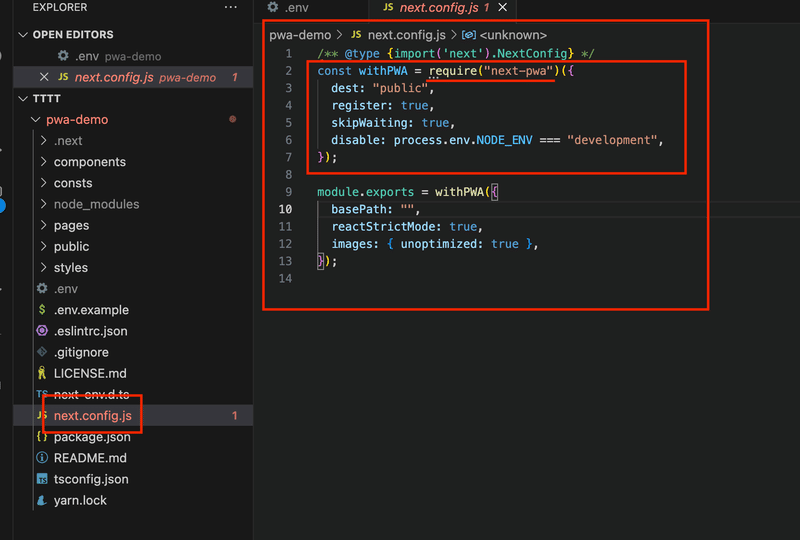Click JS icon on next.config.js tab

[x=388, y=7]
